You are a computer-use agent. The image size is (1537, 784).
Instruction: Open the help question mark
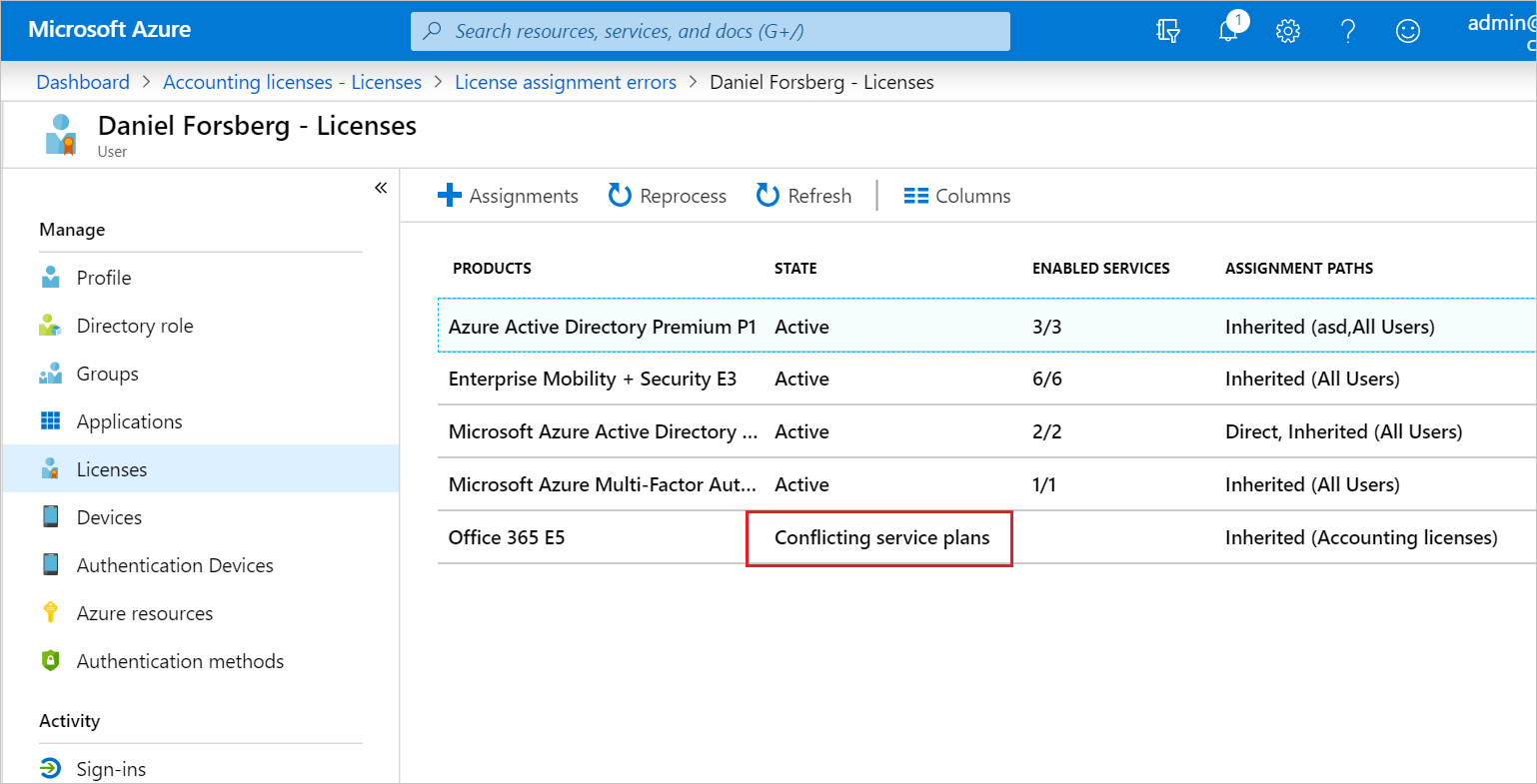tap(1348, 31)
